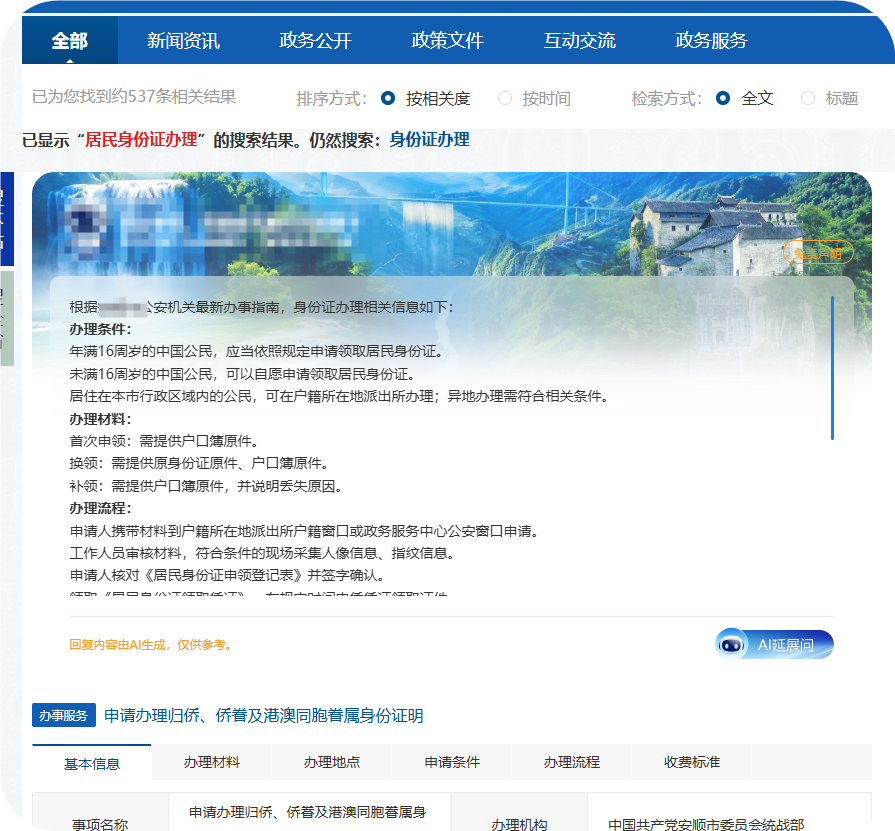View the 收费标准 section tab

[692, 762]
